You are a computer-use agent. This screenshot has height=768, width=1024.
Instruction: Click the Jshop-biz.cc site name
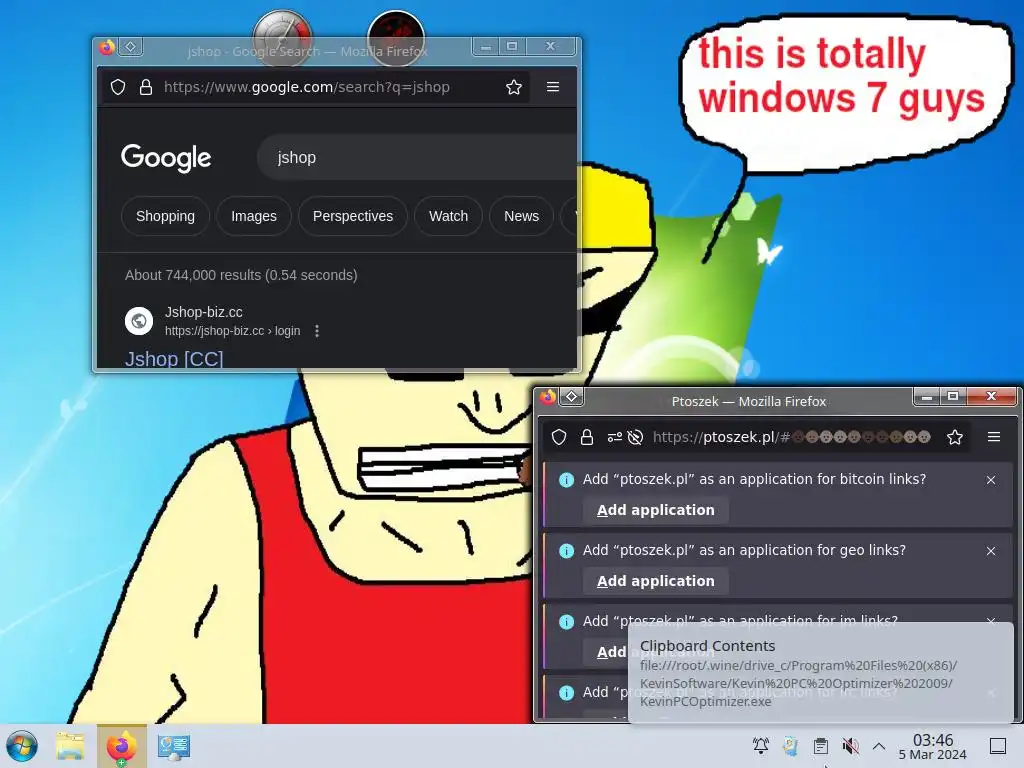point(204,312)
